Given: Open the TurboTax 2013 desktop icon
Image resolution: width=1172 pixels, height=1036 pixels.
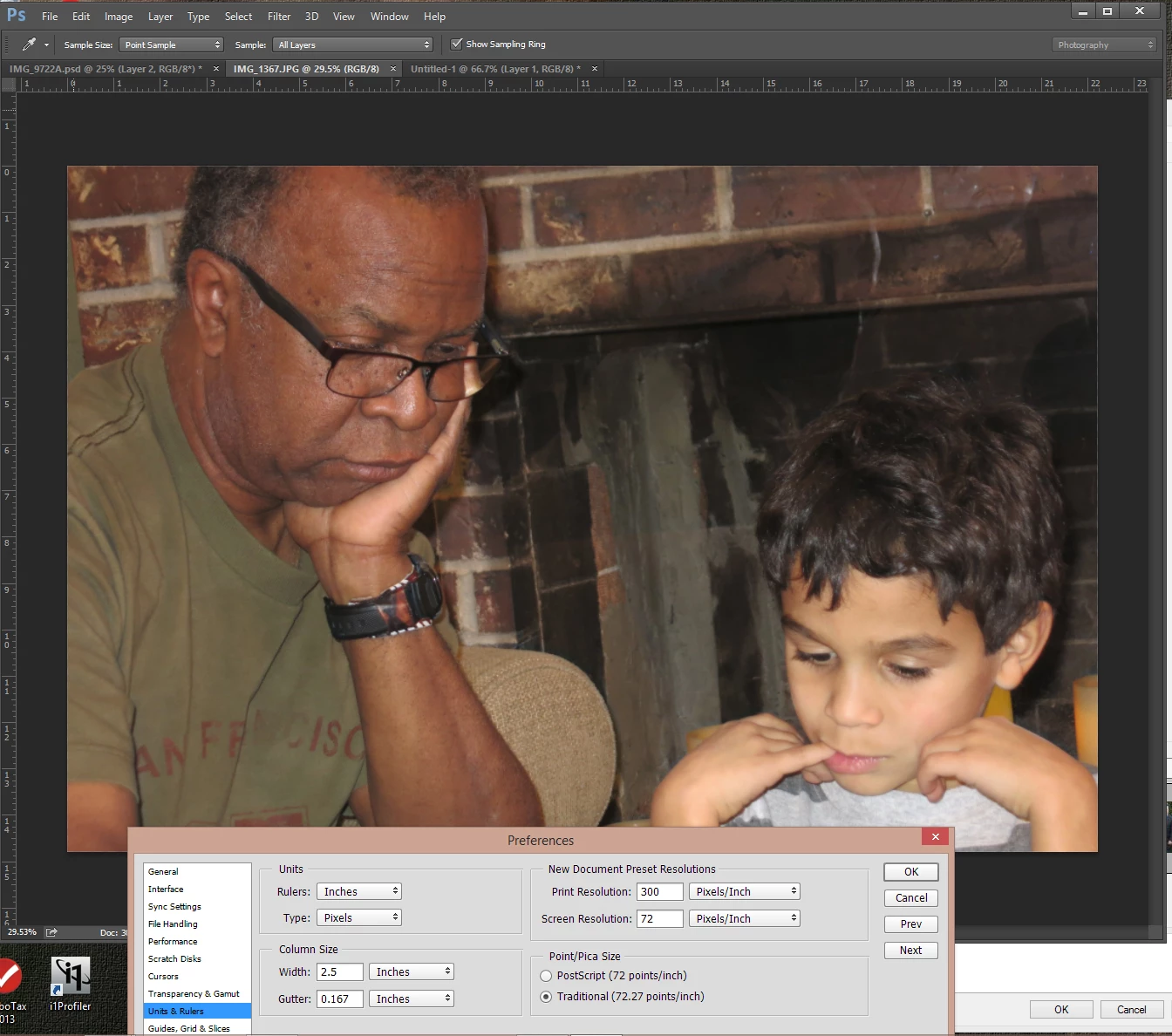Looking at the screenshot, I should 10,990.
